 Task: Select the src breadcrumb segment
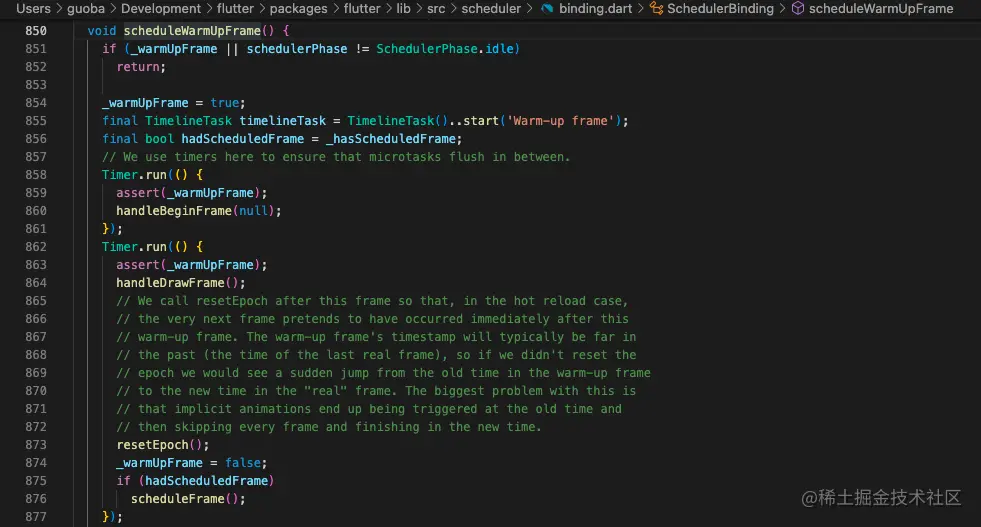[436, 9]
